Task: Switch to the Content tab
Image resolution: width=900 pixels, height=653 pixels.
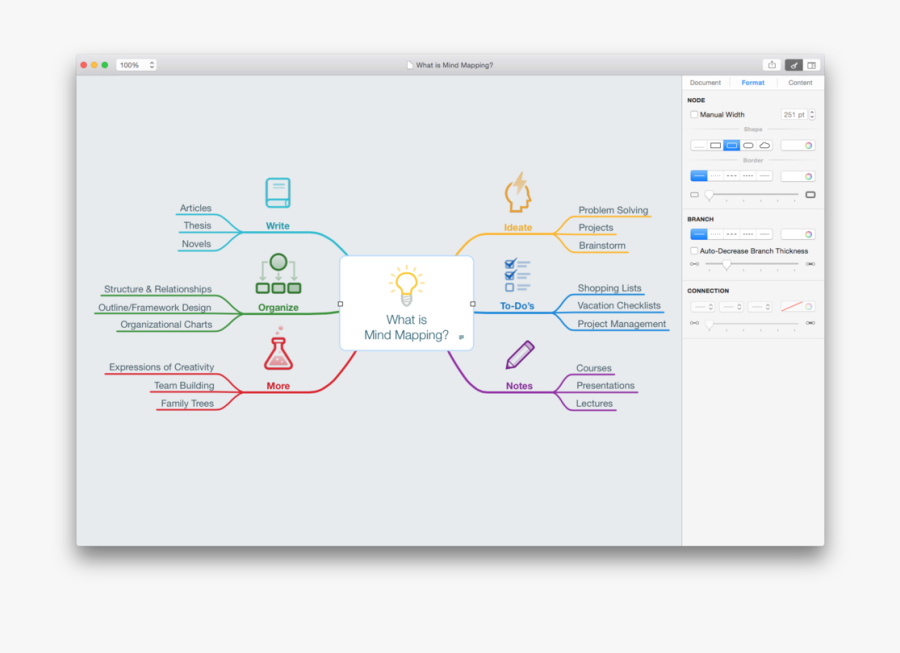Action: tap(800, 82)
